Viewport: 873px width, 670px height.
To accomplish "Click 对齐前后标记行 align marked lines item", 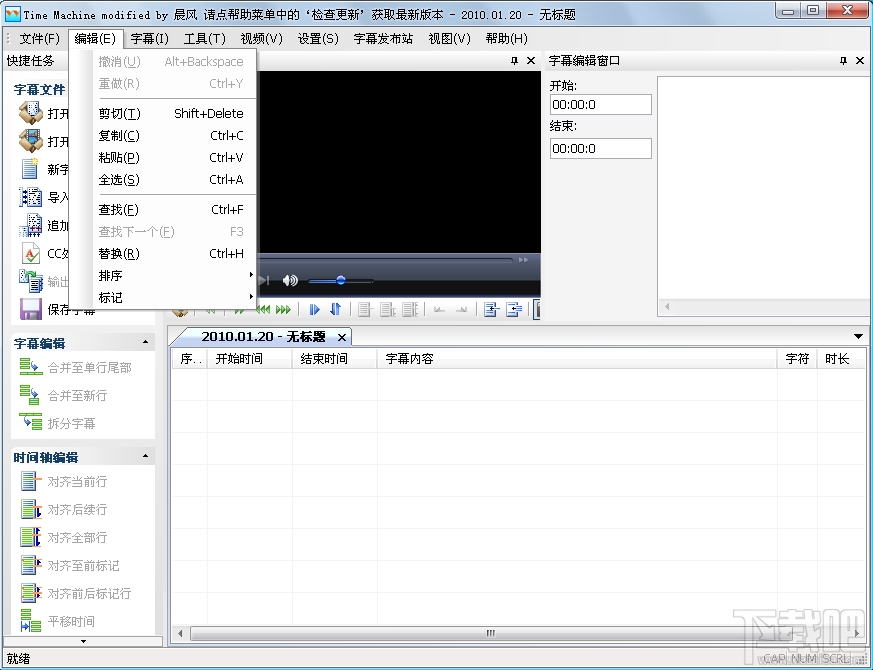I will point(76,593).
